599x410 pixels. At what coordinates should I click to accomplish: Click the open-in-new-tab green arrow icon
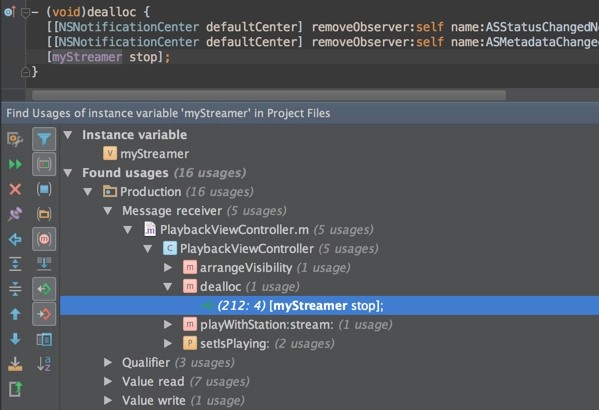click(x=15, y=389)
